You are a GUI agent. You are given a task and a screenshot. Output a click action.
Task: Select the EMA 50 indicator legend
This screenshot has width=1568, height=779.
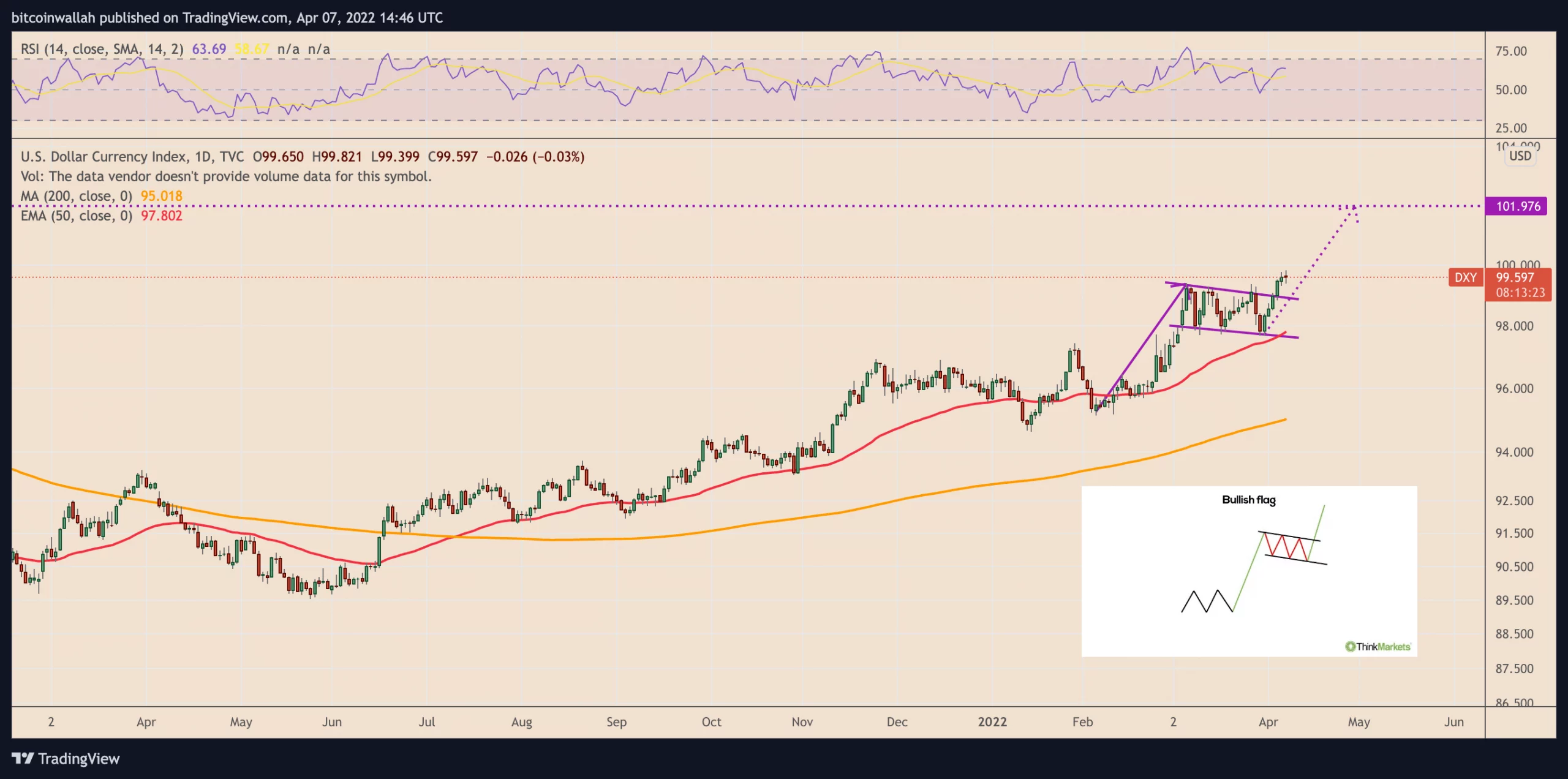click(x=76, y=216)
